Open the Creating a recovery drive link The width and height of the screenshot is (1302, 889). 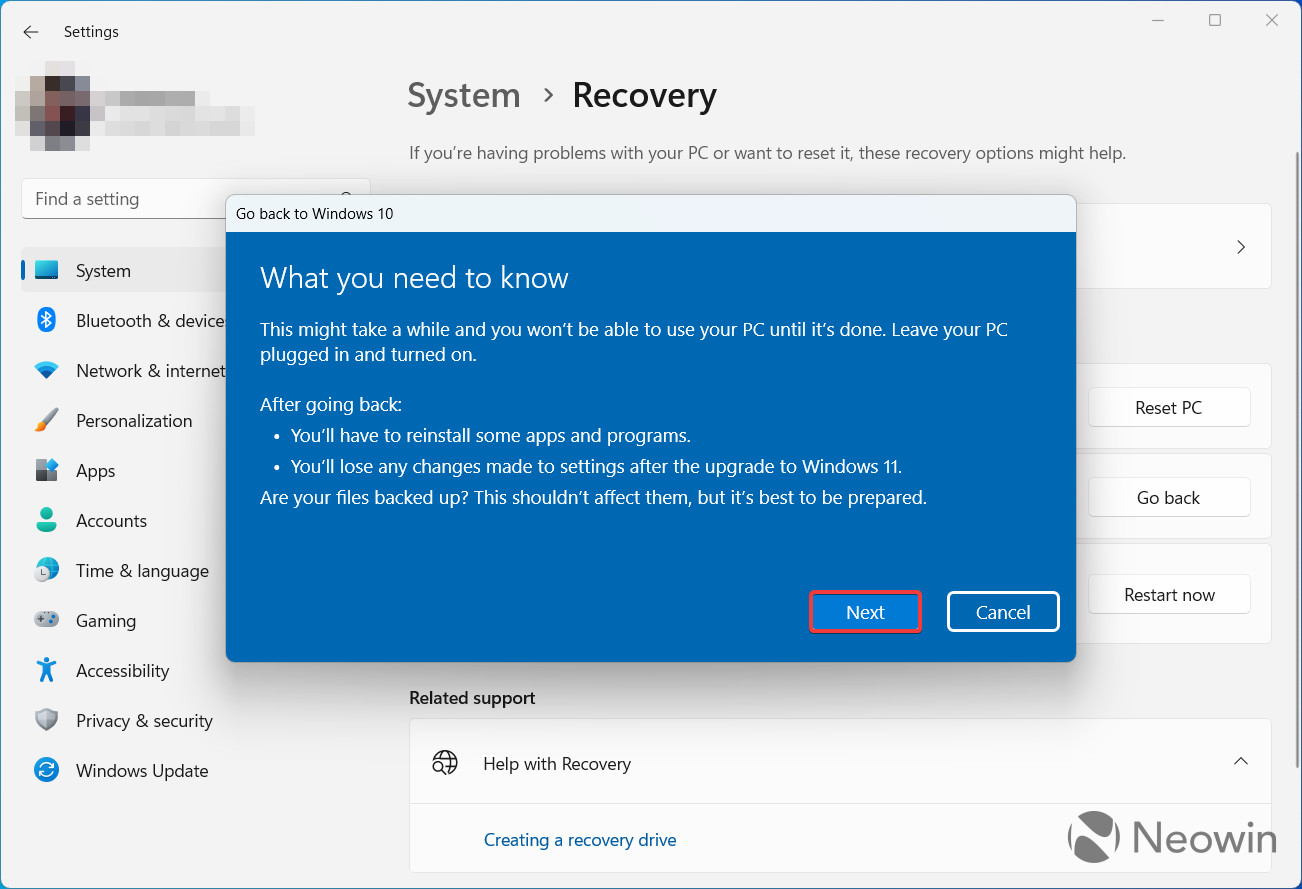[x=580, y=840]
